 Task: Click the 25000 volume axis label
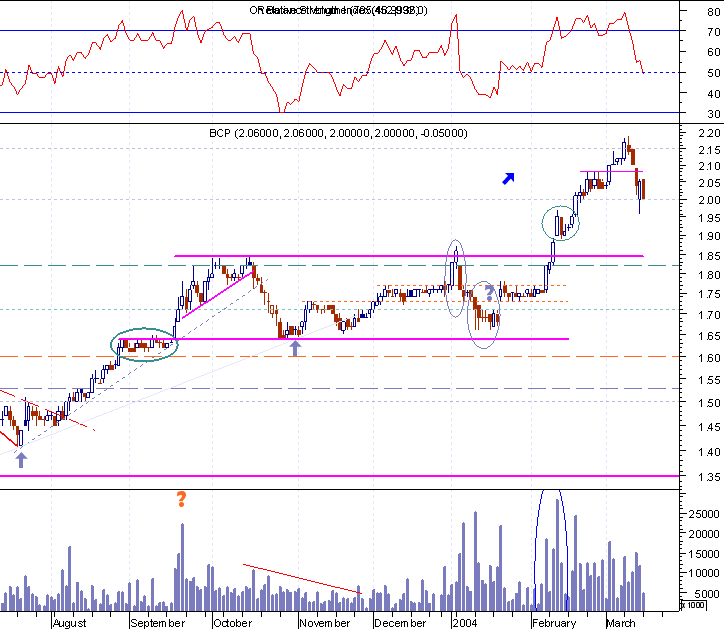pos(704,514)
